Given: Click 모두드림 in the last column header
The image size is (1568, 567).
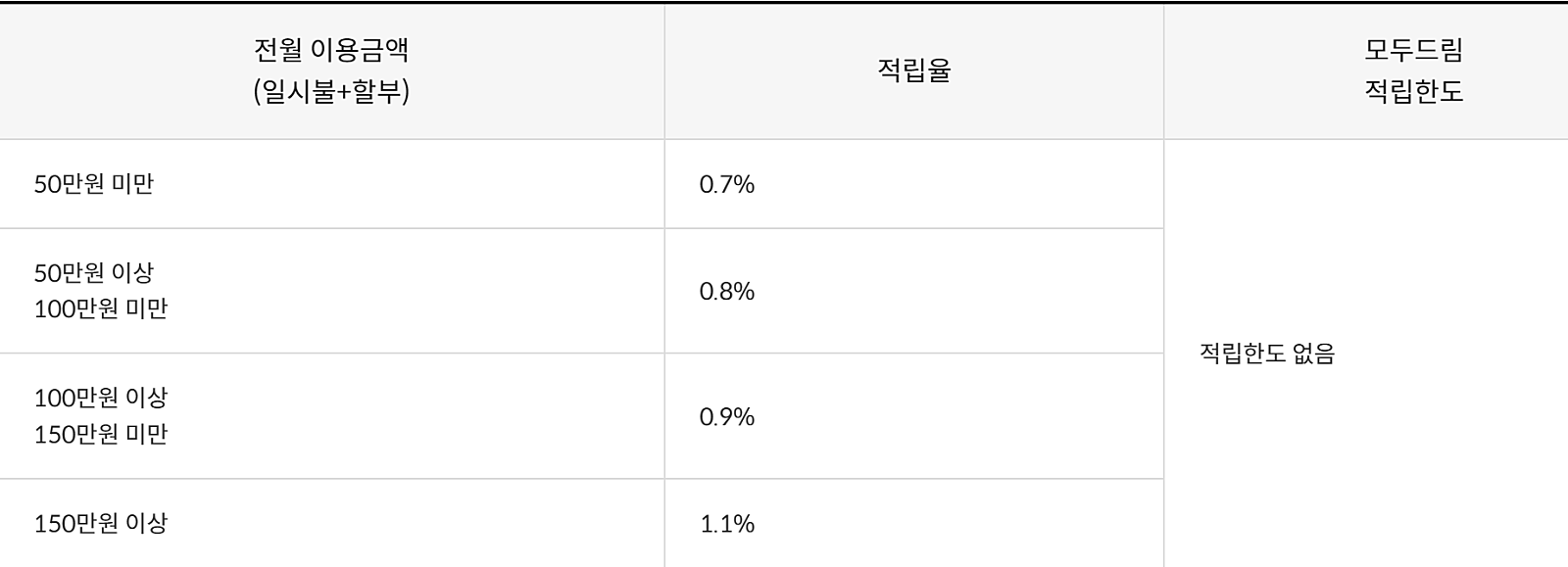Looking at the screenshot, I should pos(1413,49).
